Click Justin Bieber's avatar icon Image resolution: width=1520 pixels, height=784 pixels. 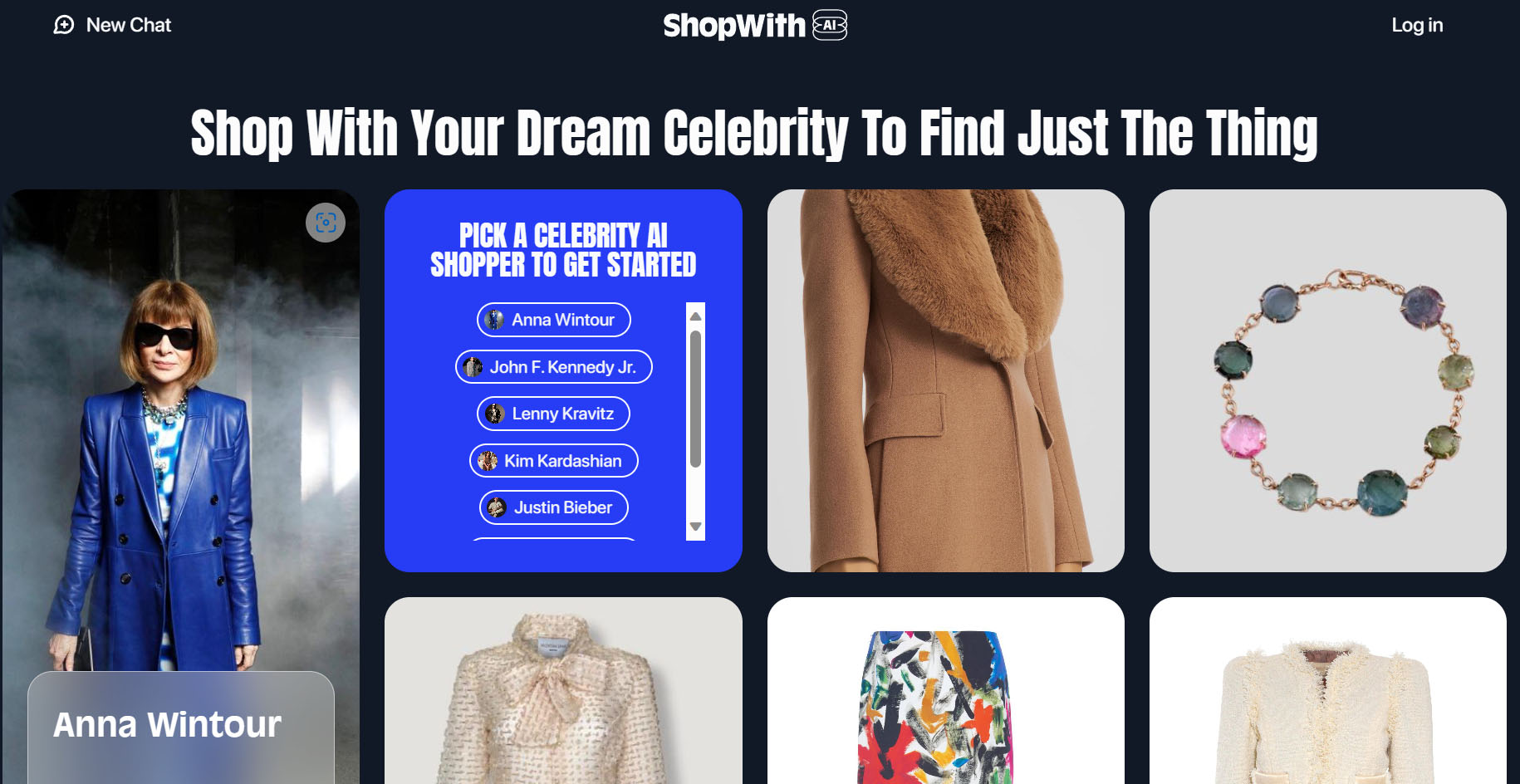(x=497, y=507)
